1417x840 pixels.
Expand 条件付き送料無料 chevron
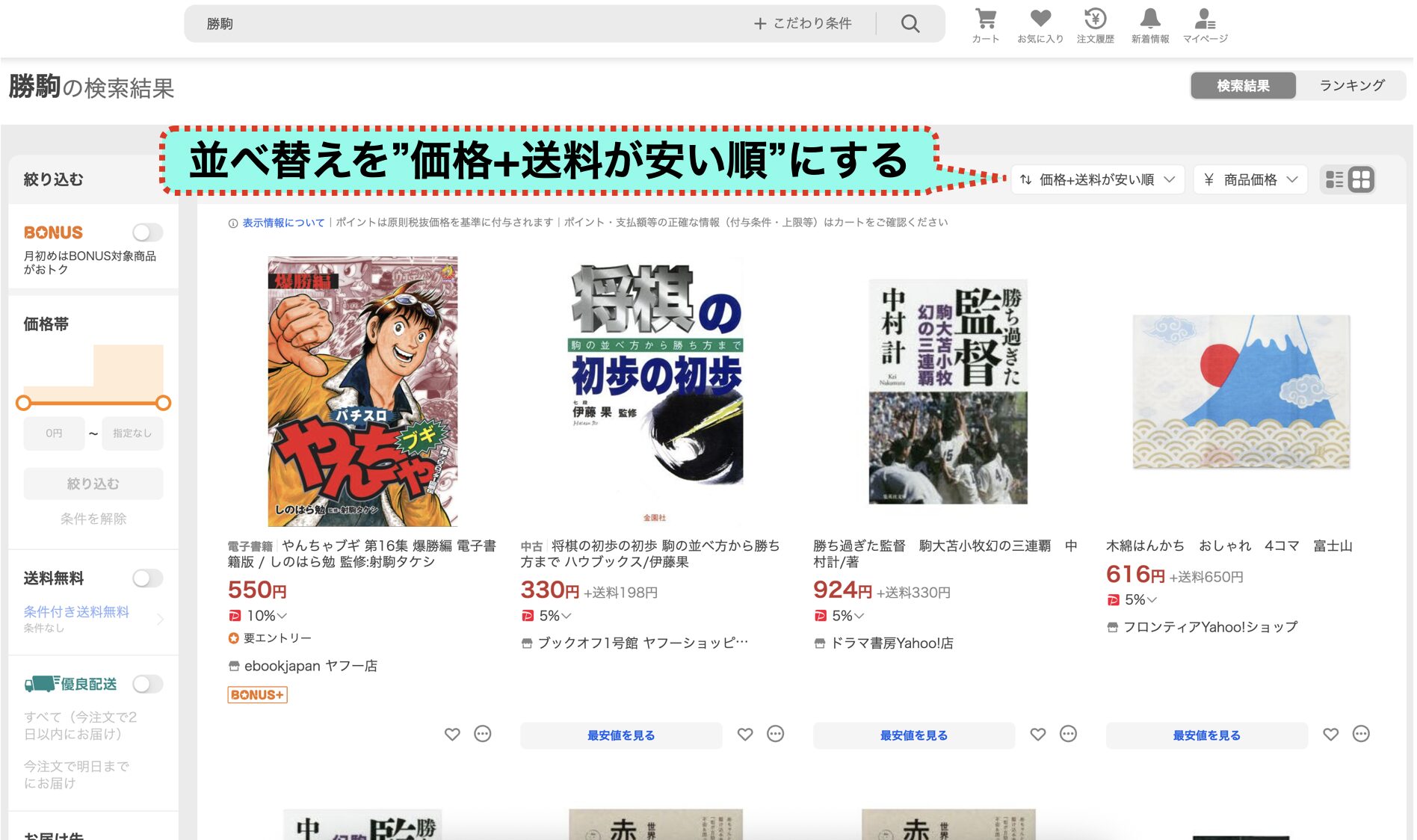click(x=160, y=619)
